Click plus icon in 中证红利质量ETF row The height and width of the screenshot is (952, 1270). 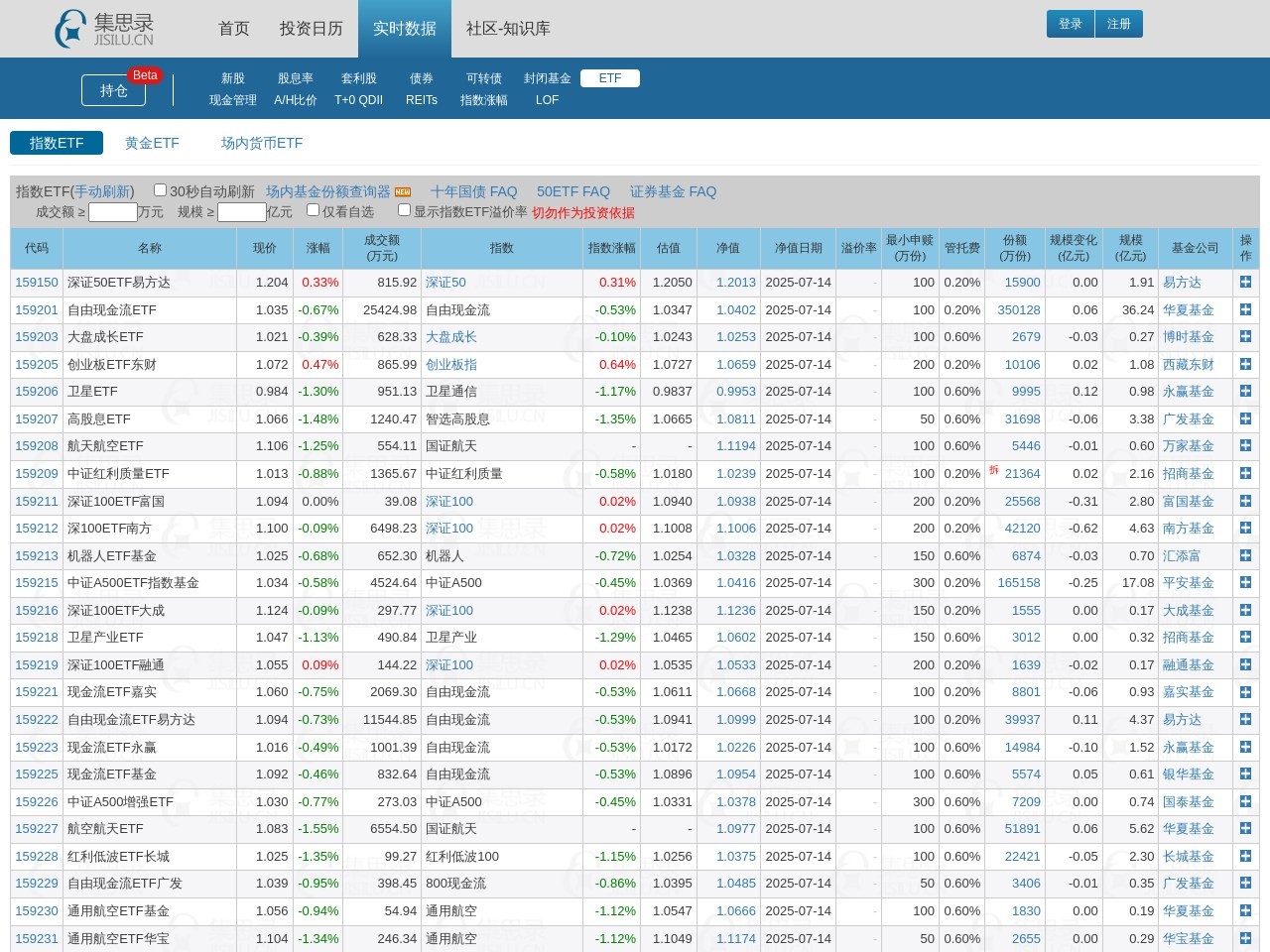1245,474
